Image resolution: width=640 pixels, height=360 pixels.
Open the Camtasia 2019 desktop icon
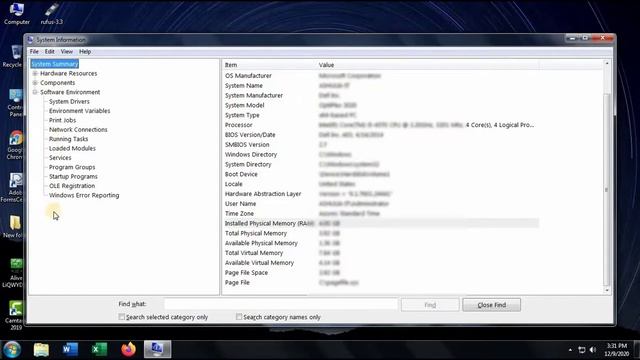tap(15, 315)
